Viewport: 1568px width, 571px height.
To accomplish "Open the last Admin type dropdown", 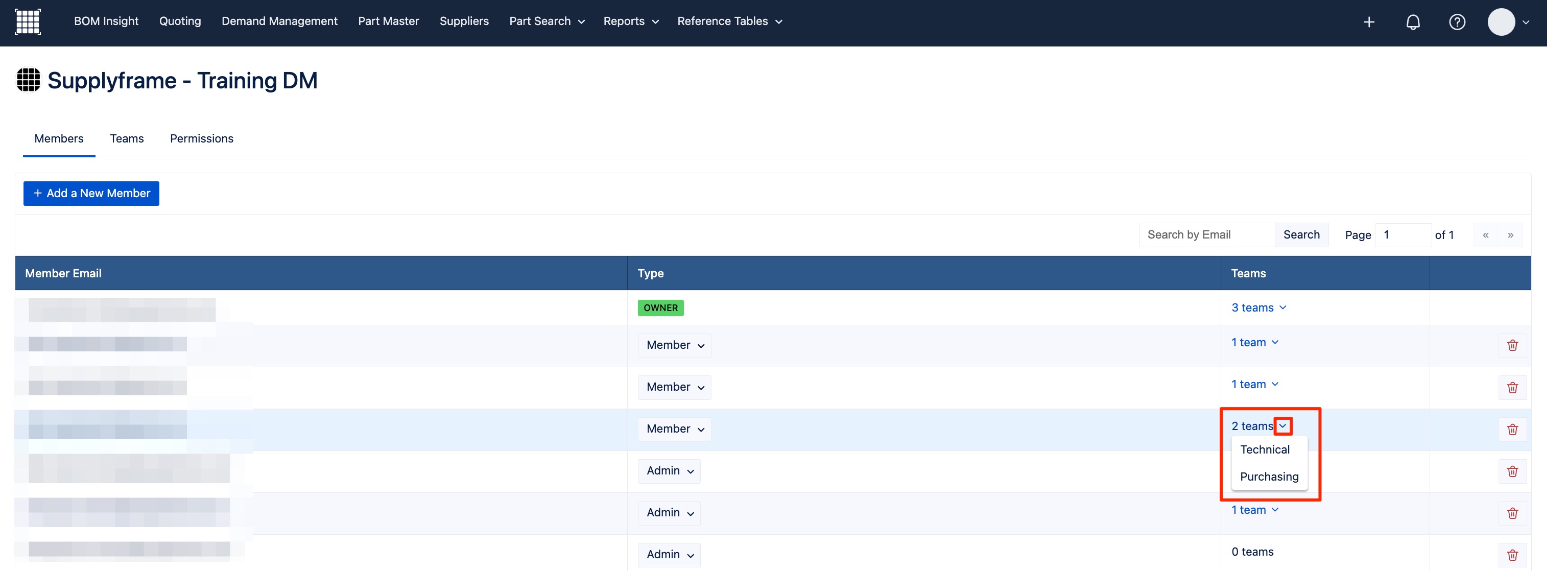I will click(x=669, y=555).
